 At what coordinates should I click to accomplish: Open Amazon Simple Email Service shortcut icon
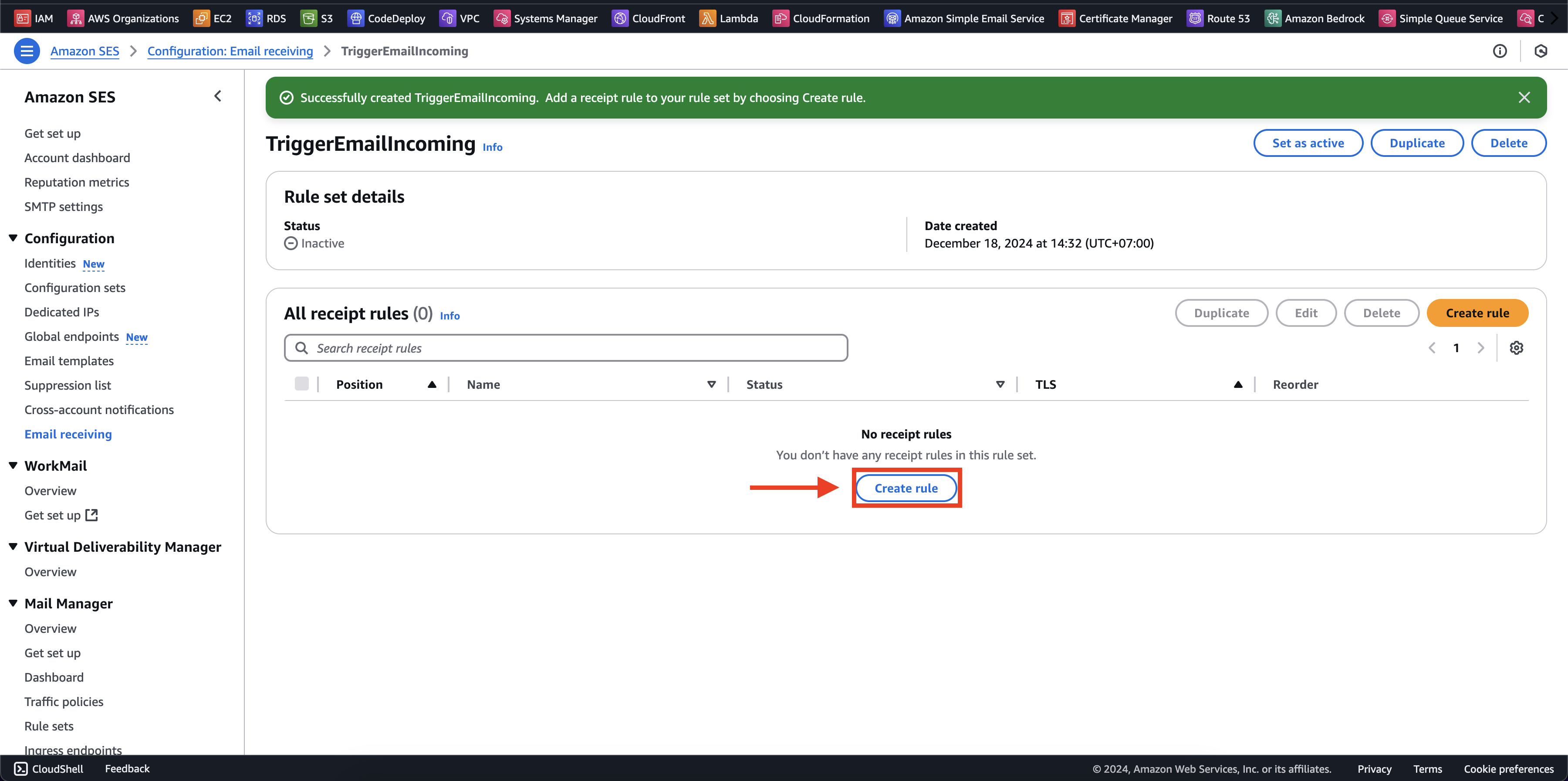click(x=892, y=18)
